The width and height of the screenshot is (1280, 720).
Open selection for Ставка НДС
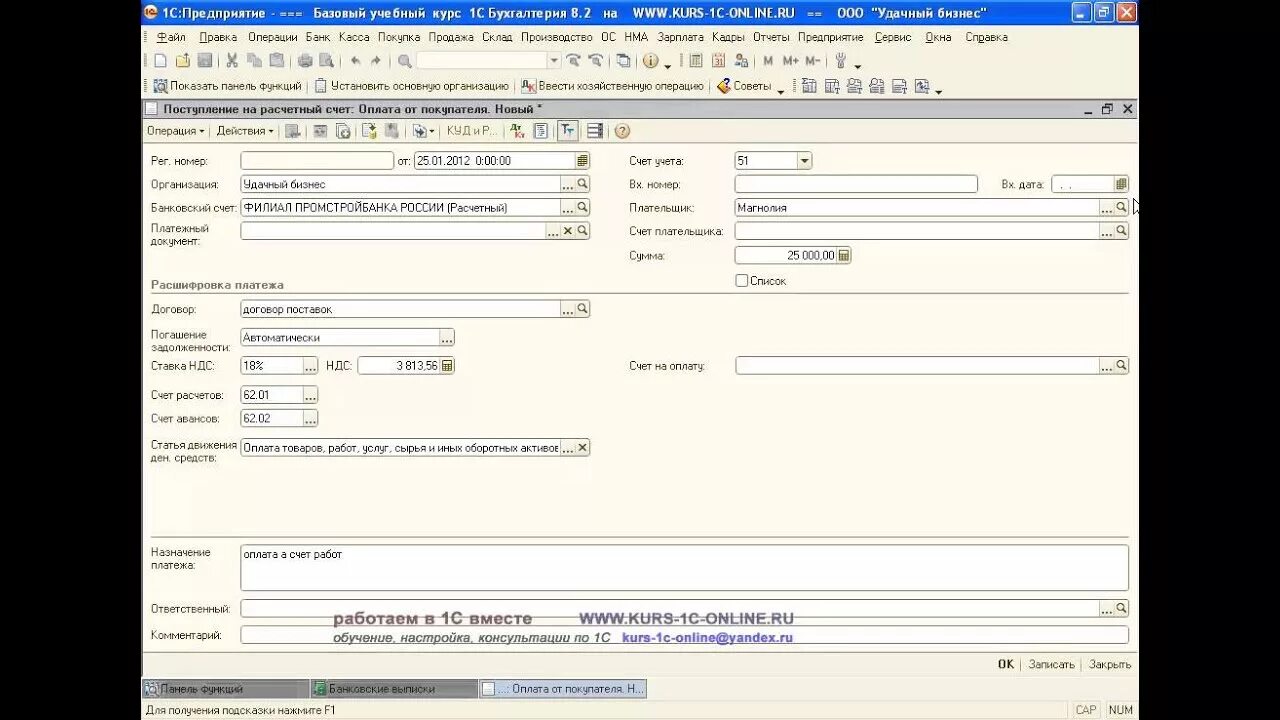(310, 366)
